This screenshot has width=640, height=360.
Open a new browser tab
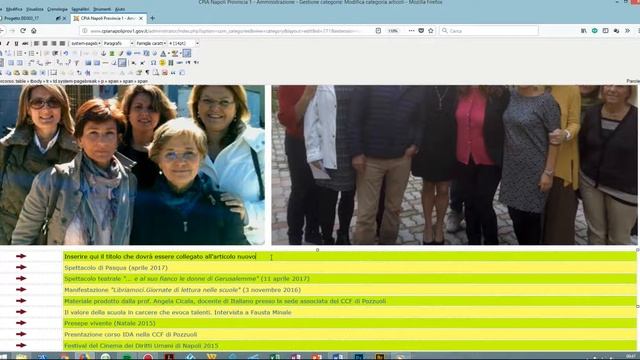(x=152, y=18)
